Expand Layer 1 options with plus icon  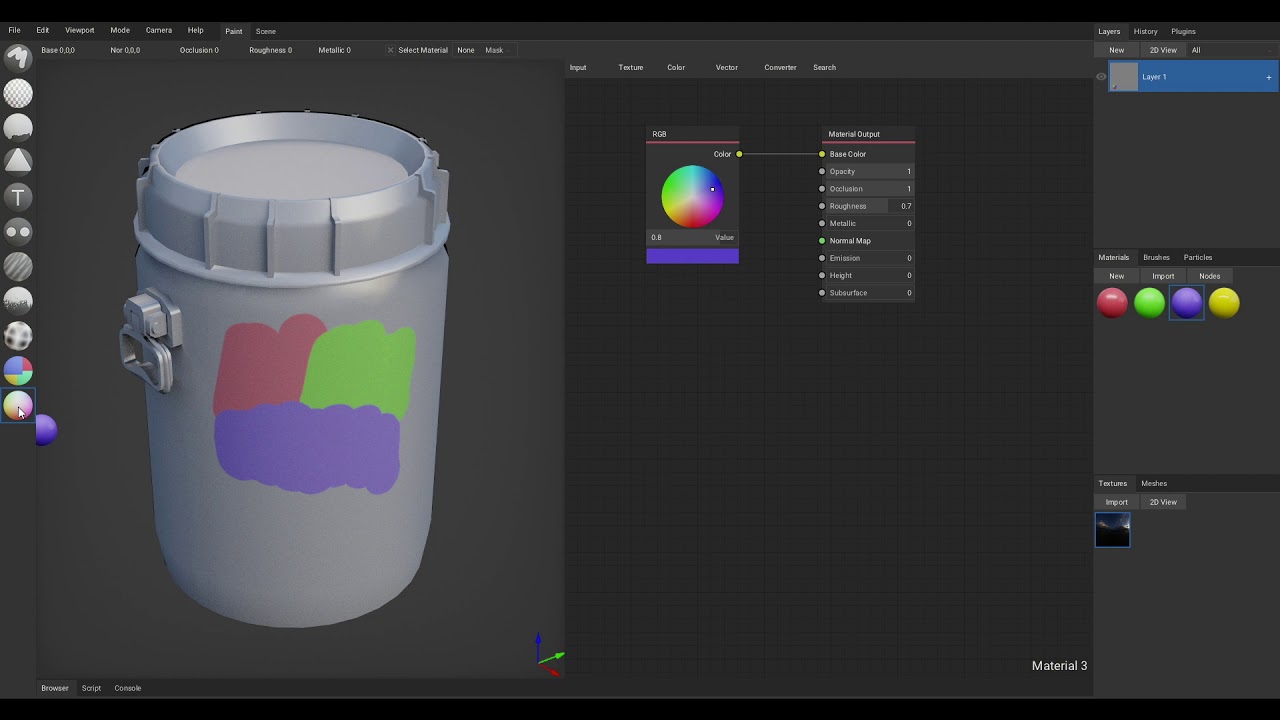click(x=1268, y=77)
